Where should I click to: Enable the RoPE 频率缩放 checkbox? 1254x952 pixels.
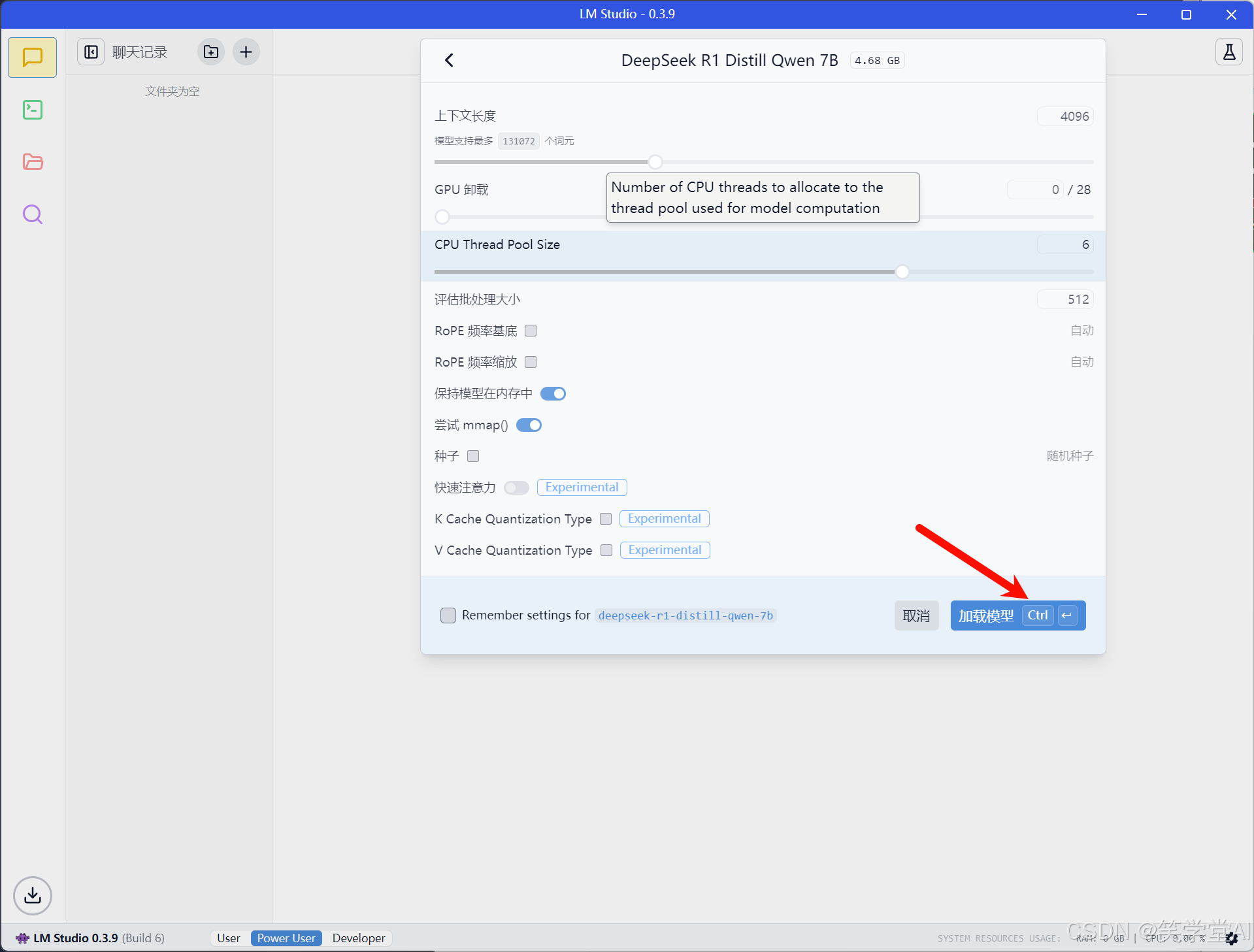pyautogui.click(x=531, y=362)
